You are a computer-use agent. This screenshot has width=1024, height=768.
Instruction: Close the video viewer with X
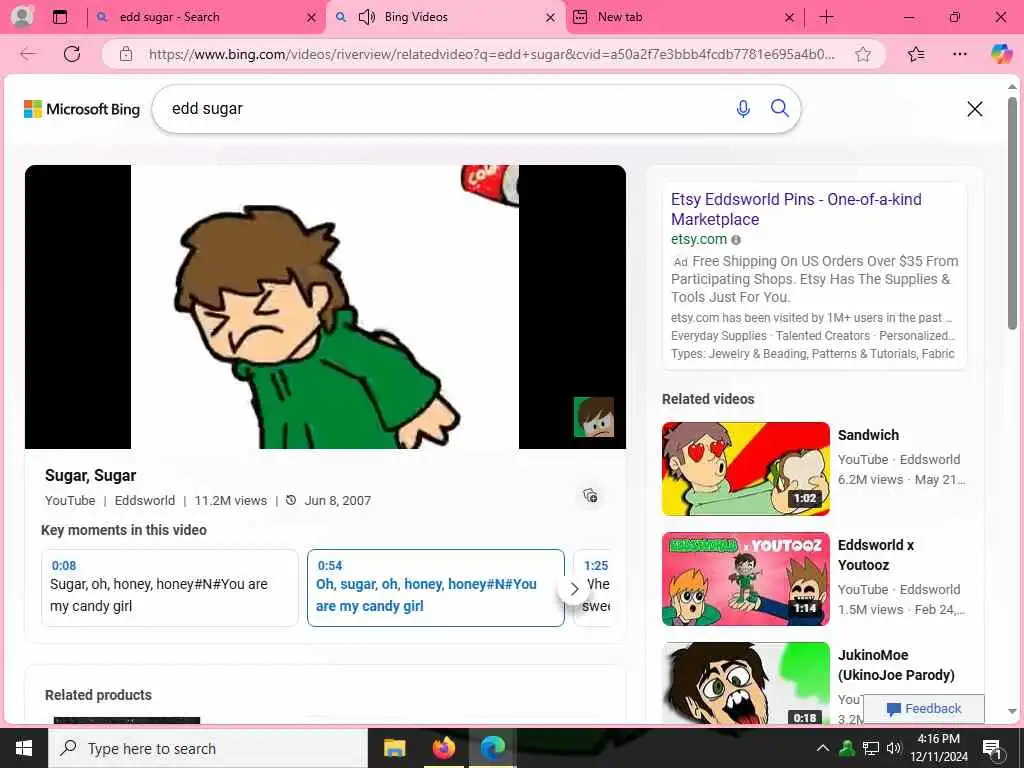(x=974, y=109)
